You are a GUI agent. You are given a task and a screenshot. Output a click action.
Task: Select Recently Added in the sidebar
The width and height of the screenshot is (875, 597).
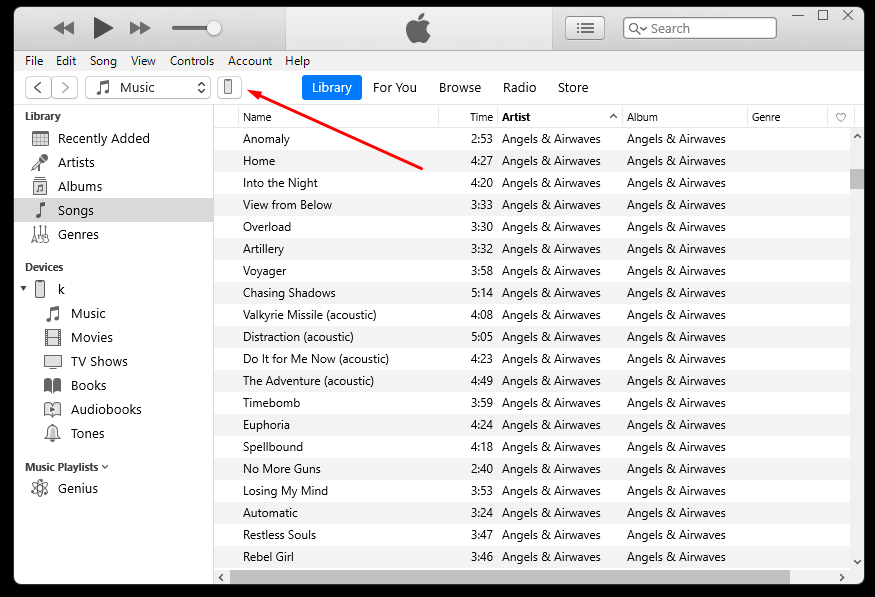click(x=113, y=138)
